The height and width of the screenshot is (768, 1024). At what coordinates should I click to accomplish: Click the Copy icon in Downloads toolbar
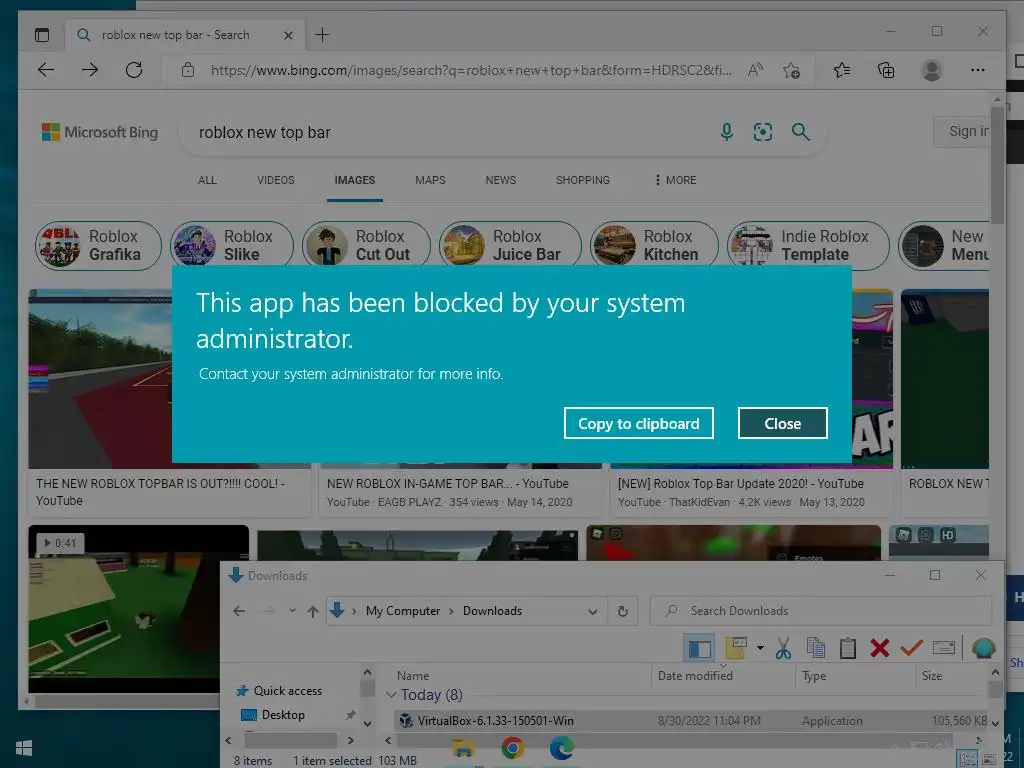click(815, 648)
